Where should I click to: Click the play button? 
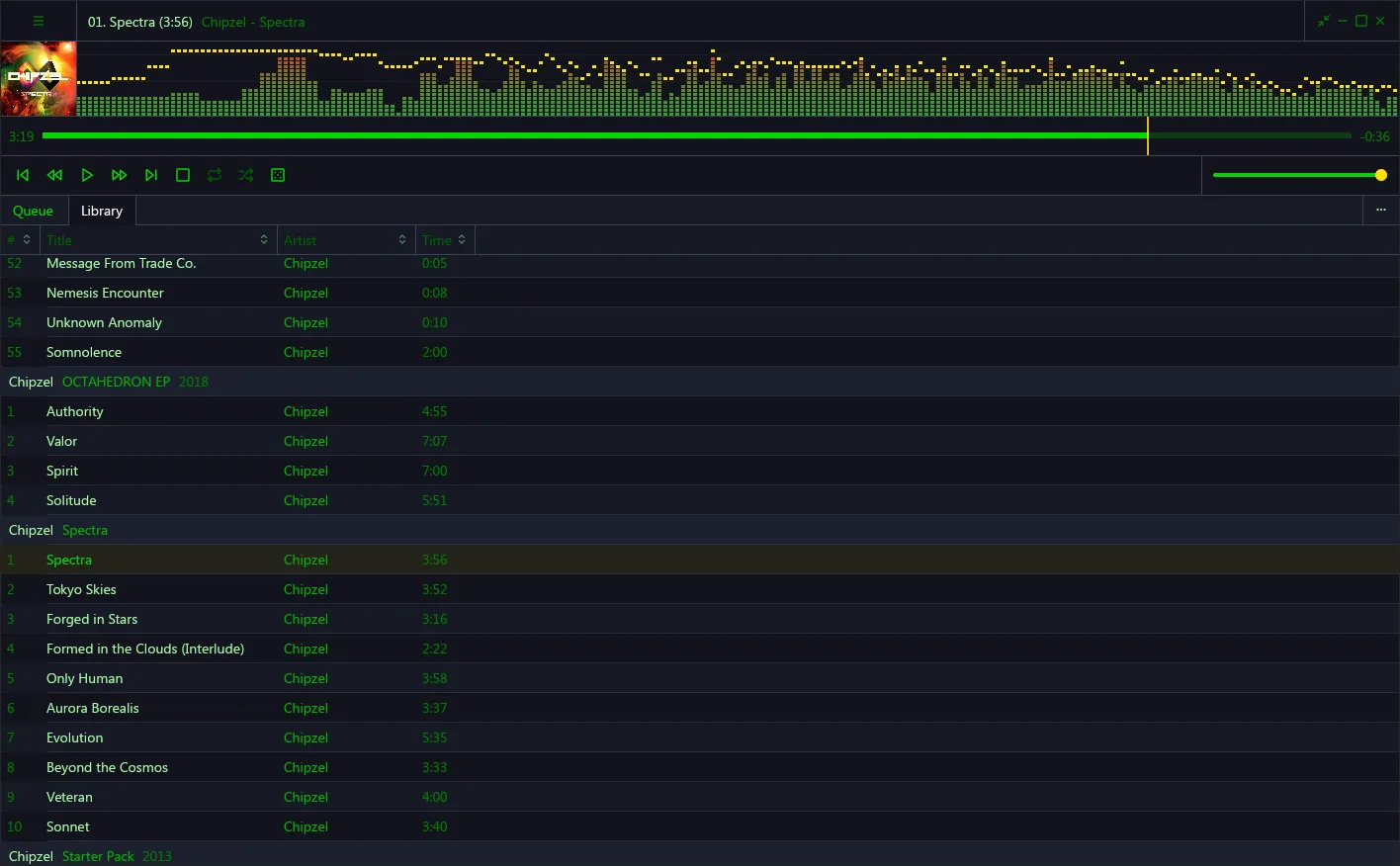click(87, 175)
